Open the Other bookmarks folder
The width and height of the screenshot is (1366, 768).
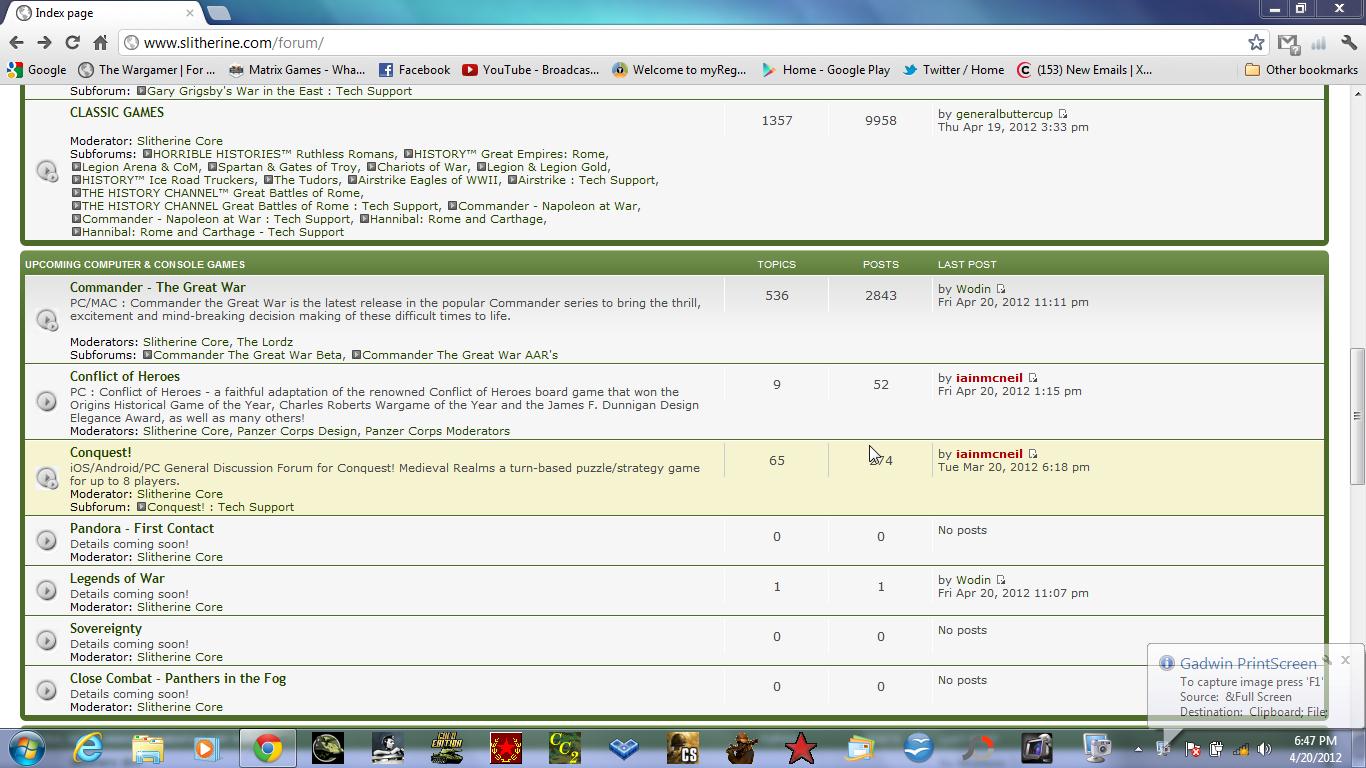[x=1300, y=70]
